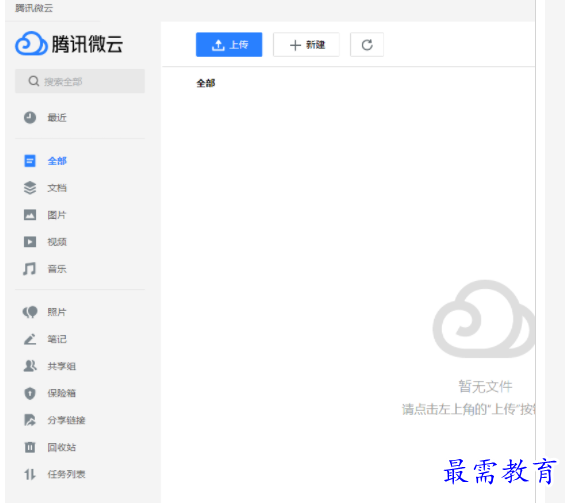Show 图片 images category

(57, 215)
